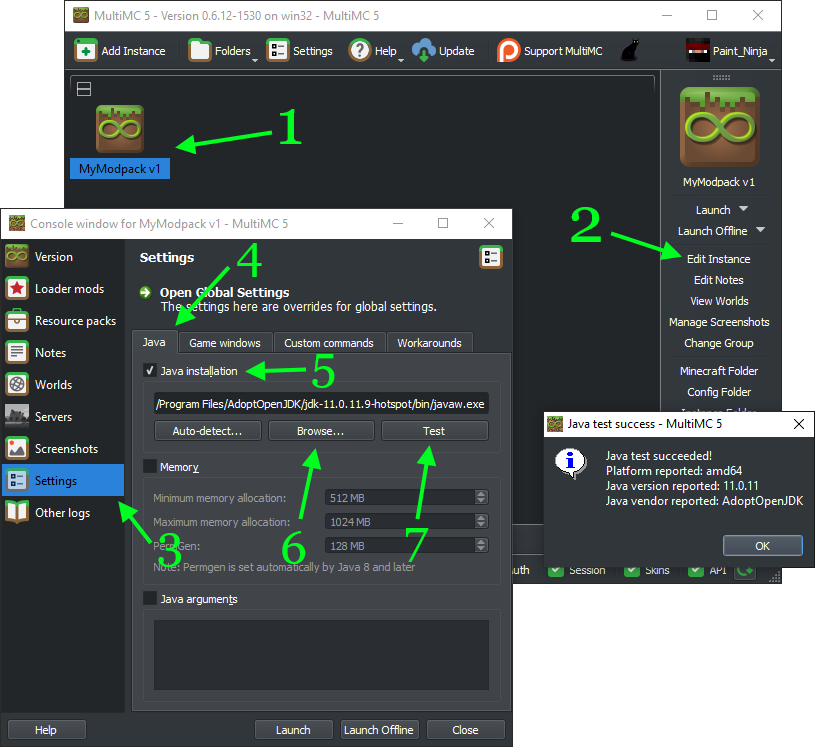Adjust Minimum memory allocation stepper arrows
815x747 pixels.
tap(481, 497)
